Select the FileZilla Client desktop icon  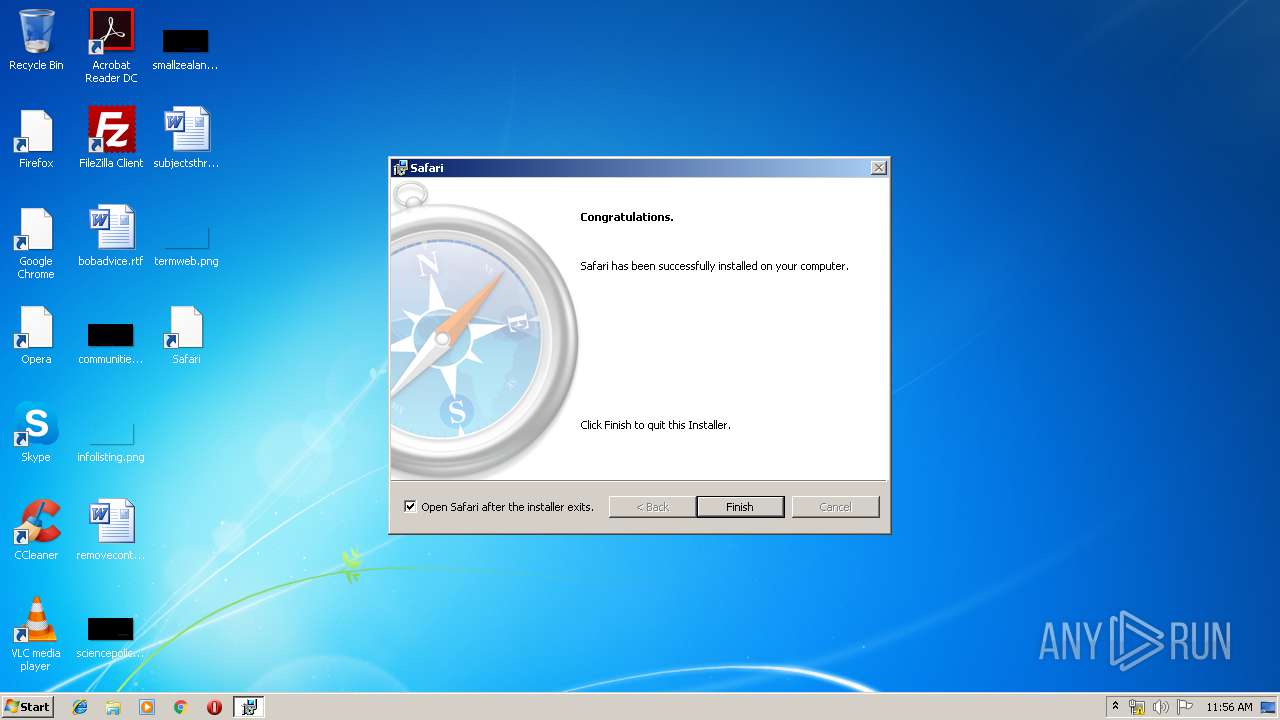tap(111, 138)
